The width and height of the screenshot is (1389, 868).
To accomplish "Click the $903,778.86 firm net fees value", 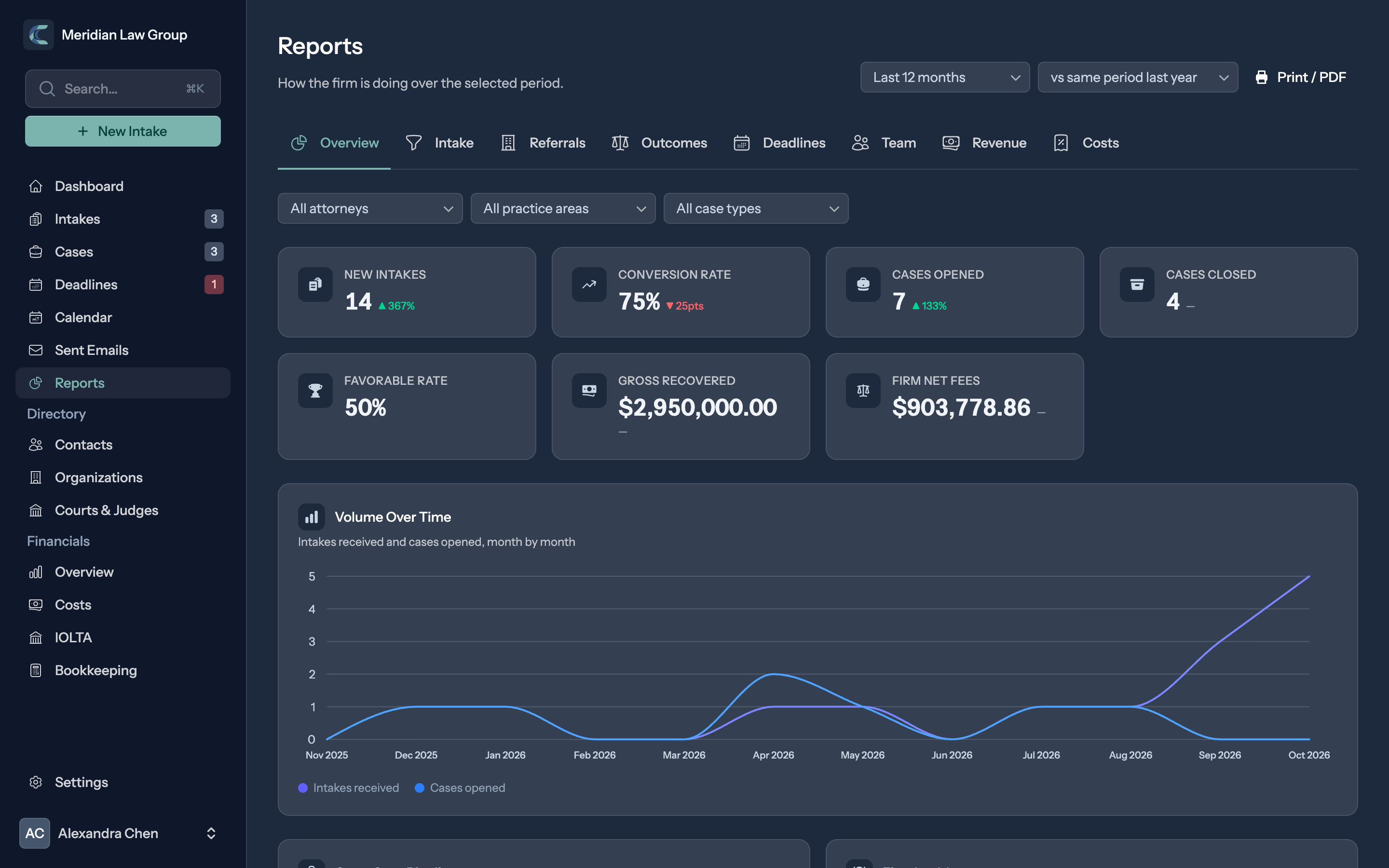I will click(x=961, y=407).
